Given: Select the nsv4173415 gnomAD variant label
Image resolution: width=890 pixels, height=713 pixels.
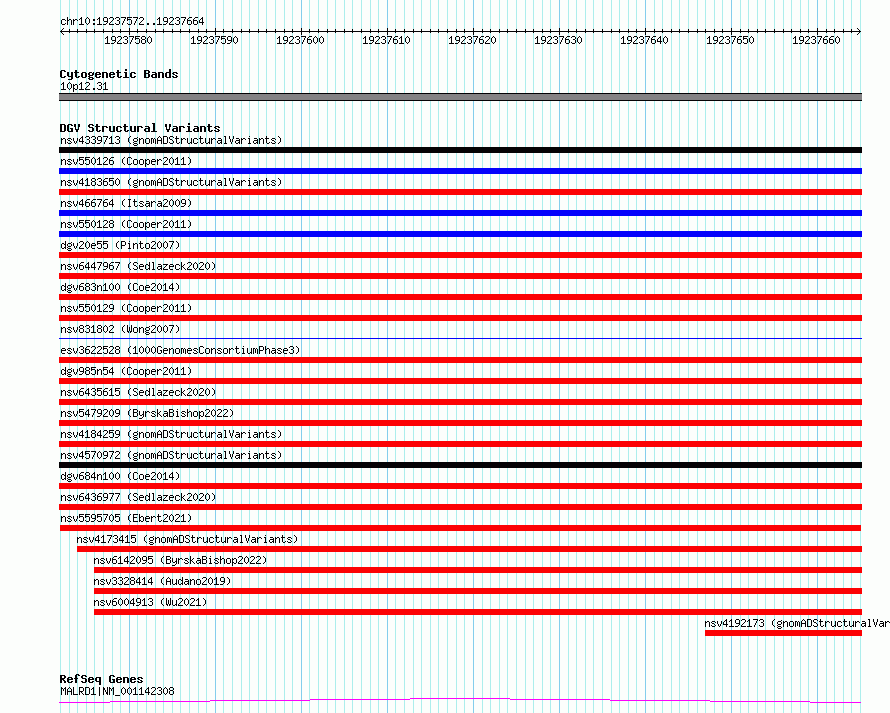Looking at the screenshot, I should pos(187,539).
